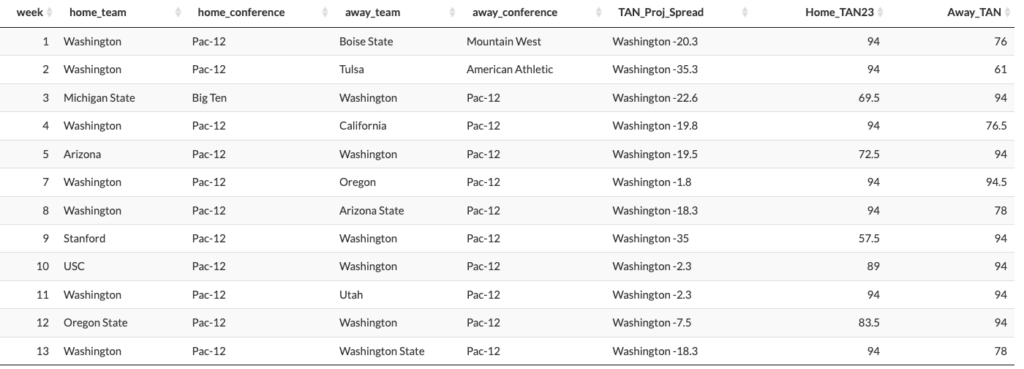Select the home_team header label
The width and height of the screenshot is (1024, 369).
tap(98, 12)
